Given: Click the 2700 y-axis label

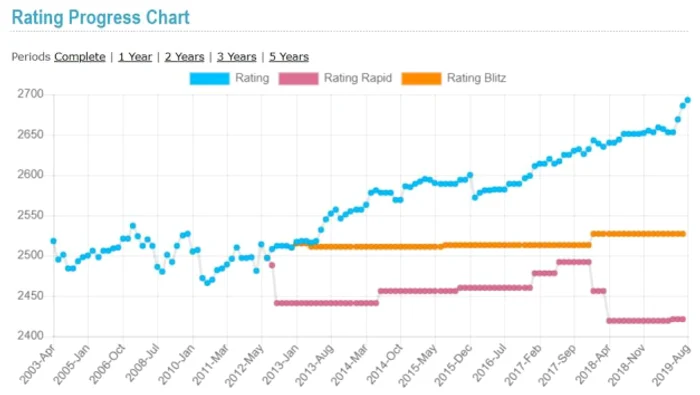Looking at the screenshot, I should [30, 94].
